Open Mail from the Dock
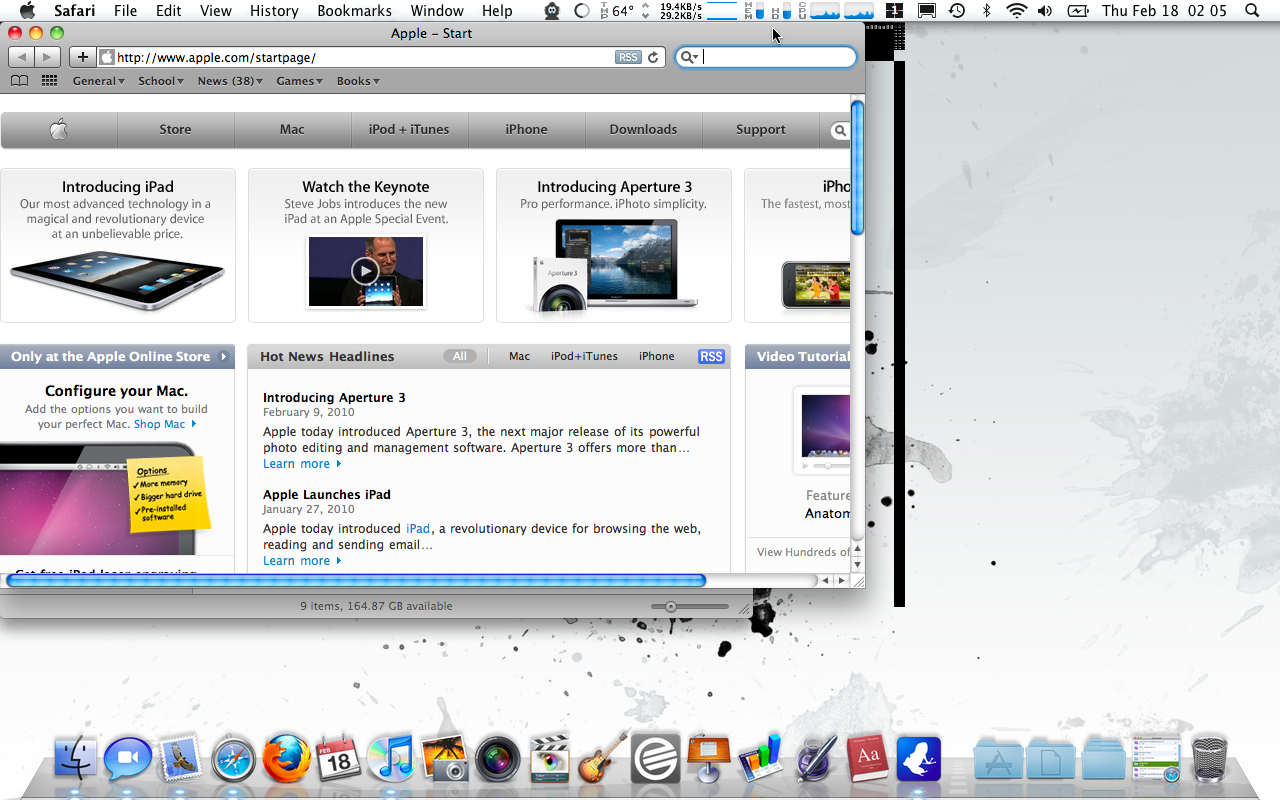This screenshot has width=1280, height=800. coord(181,759)
